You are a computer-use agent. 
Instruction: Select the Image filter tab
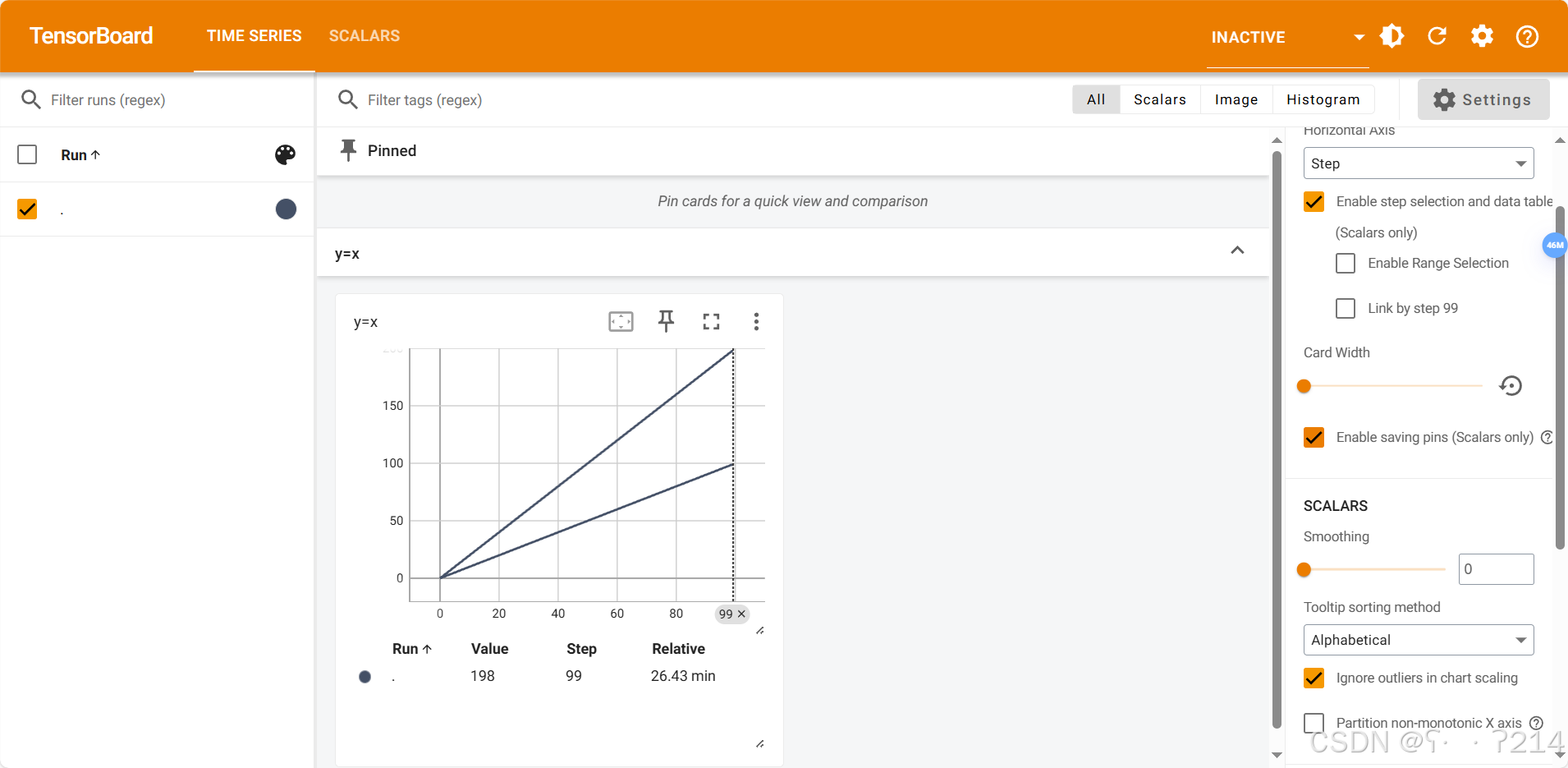coord(1236,99)
